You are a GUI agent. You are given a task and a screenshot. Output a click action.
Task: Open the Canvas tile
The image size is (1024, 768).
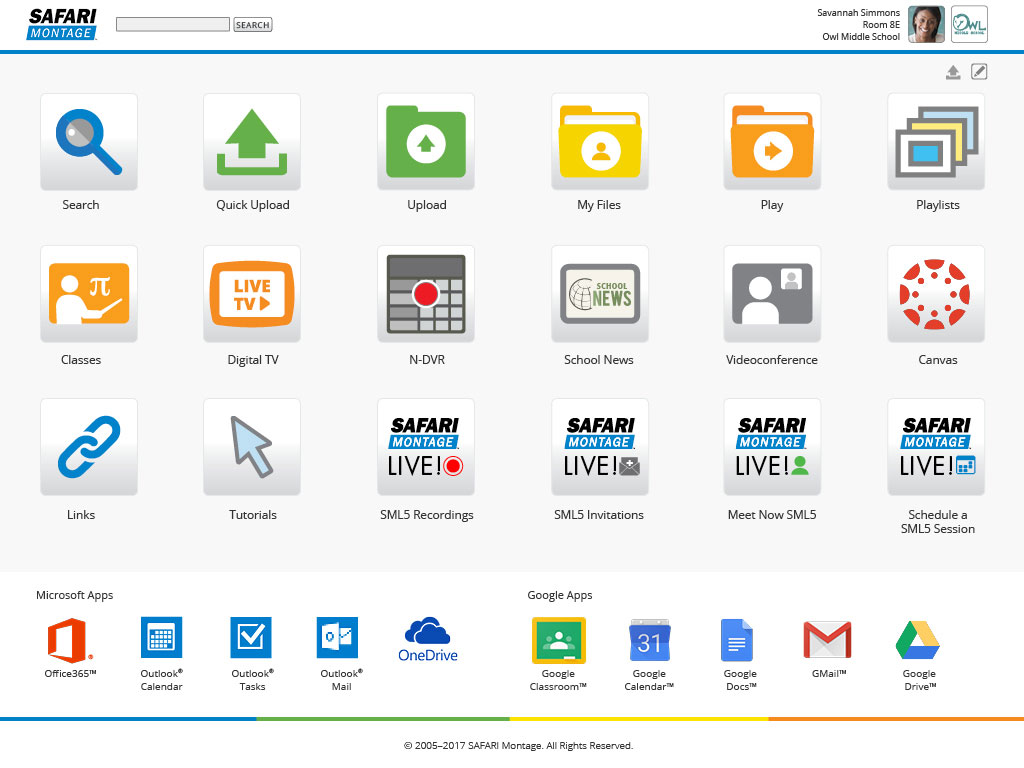click(936, 294)
